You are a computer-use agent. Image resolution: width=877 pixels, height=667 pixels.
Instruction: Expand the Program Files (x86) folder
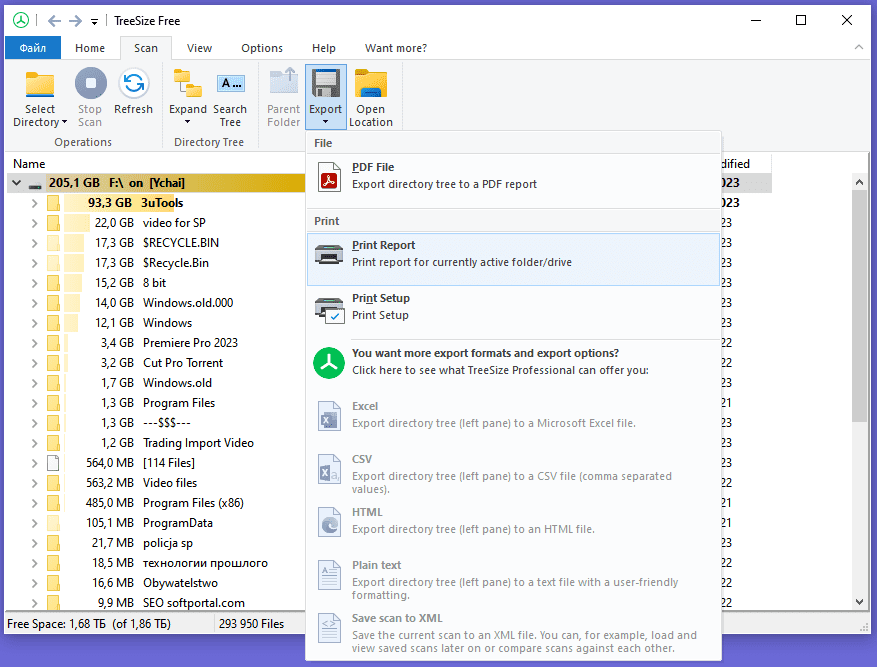pyautogui.click(x=35, y=503)
